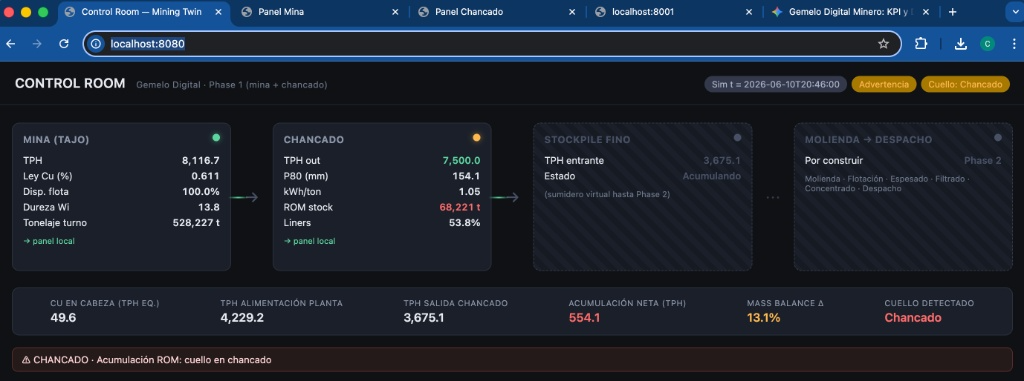The width and height of the screenshot is (1024, 381).
Task: Click the Gemini sparkle favicon on last tab
Action: tap(776, 12)
